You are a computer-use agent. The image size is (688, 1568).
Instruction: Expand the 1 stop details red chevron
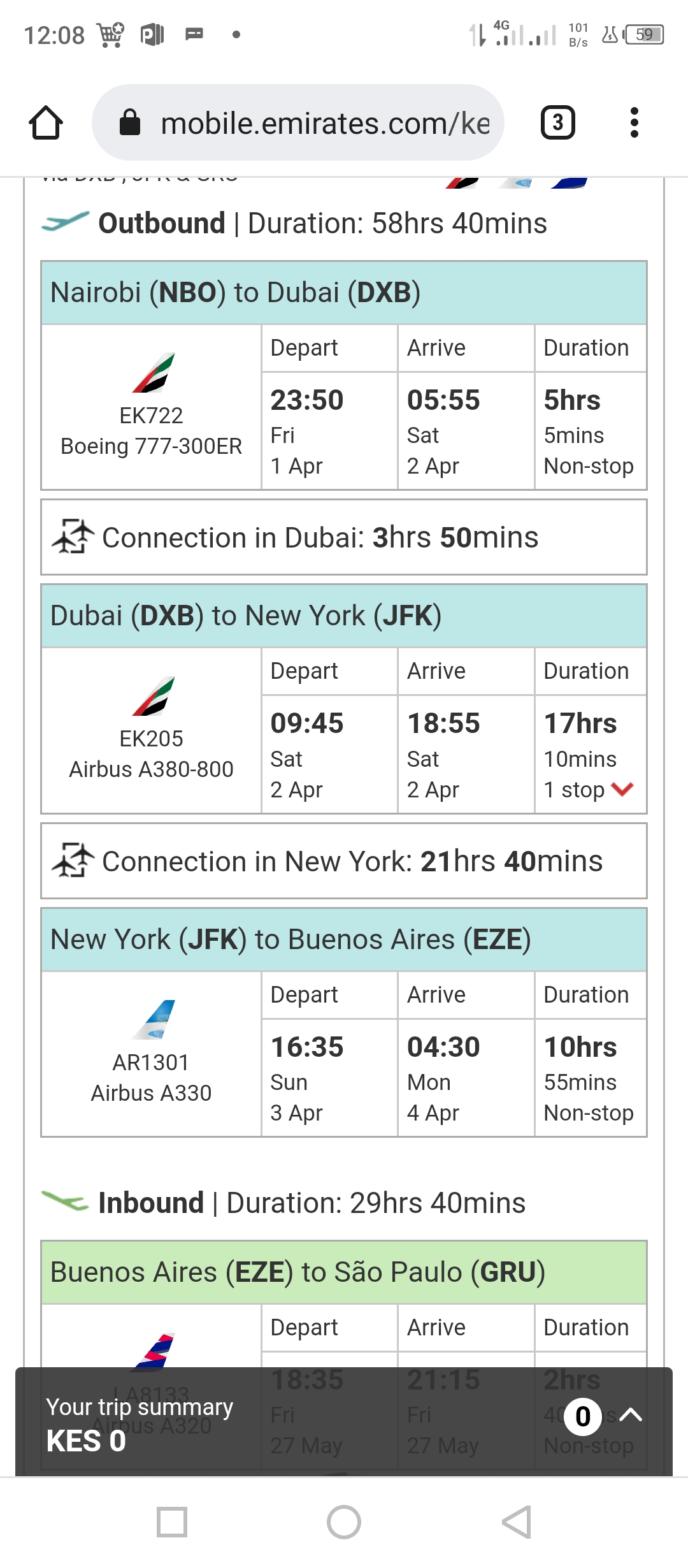click(622, 789)
